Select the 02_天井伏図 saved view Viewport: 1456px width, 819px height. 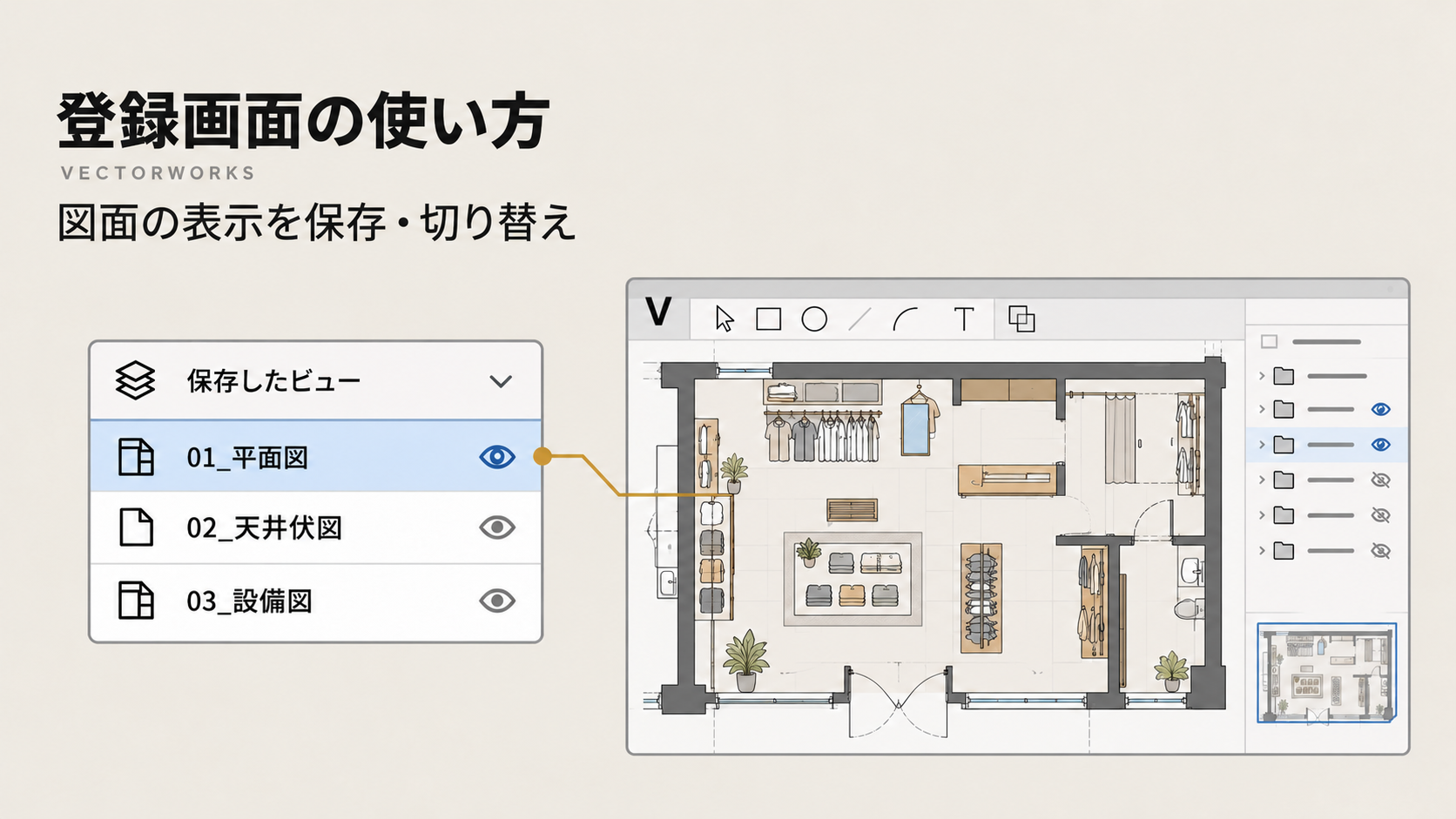(x=316, y=527)
